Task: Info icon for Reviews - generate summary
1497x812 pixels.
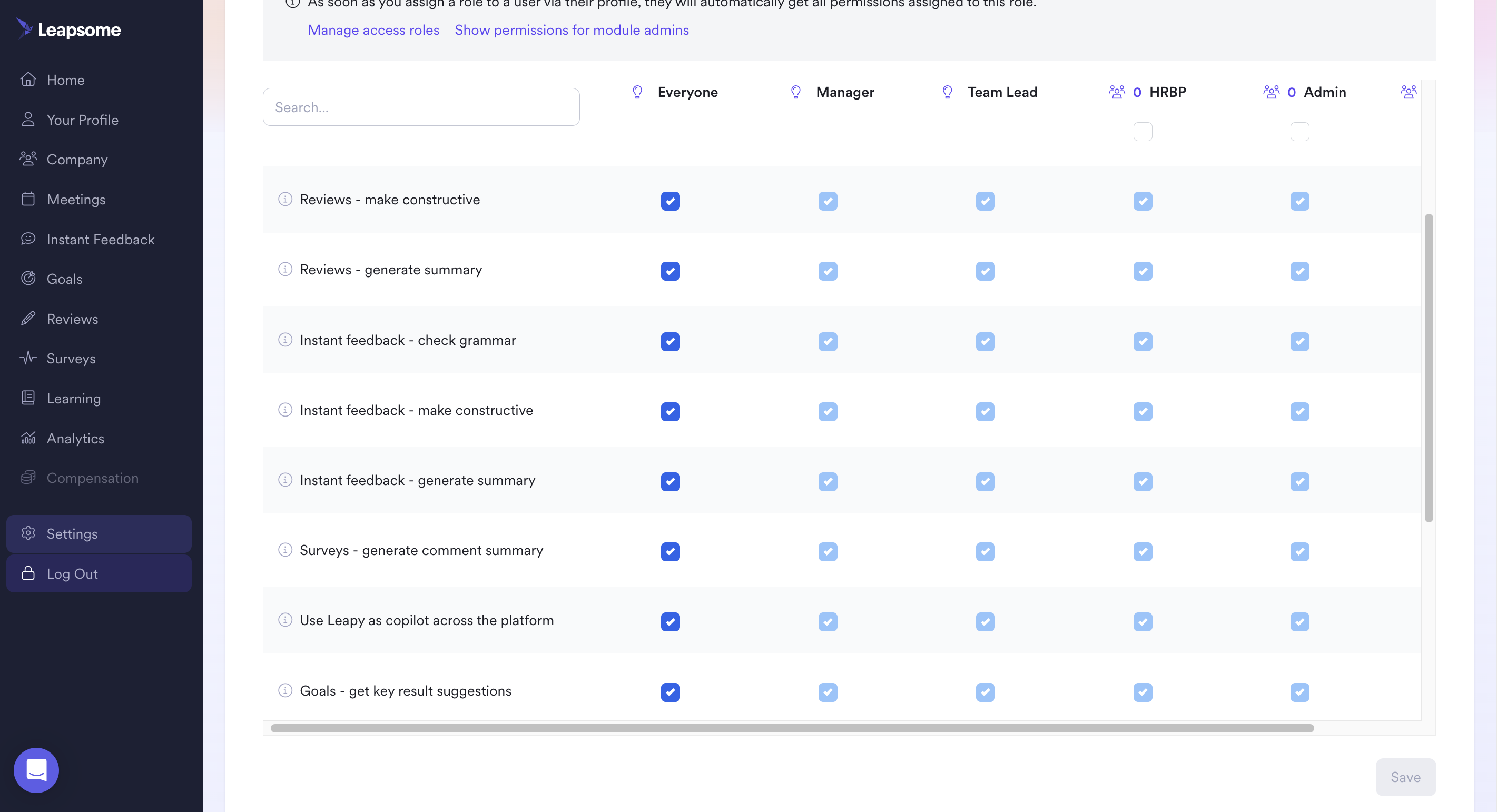Action: [285, 270]
